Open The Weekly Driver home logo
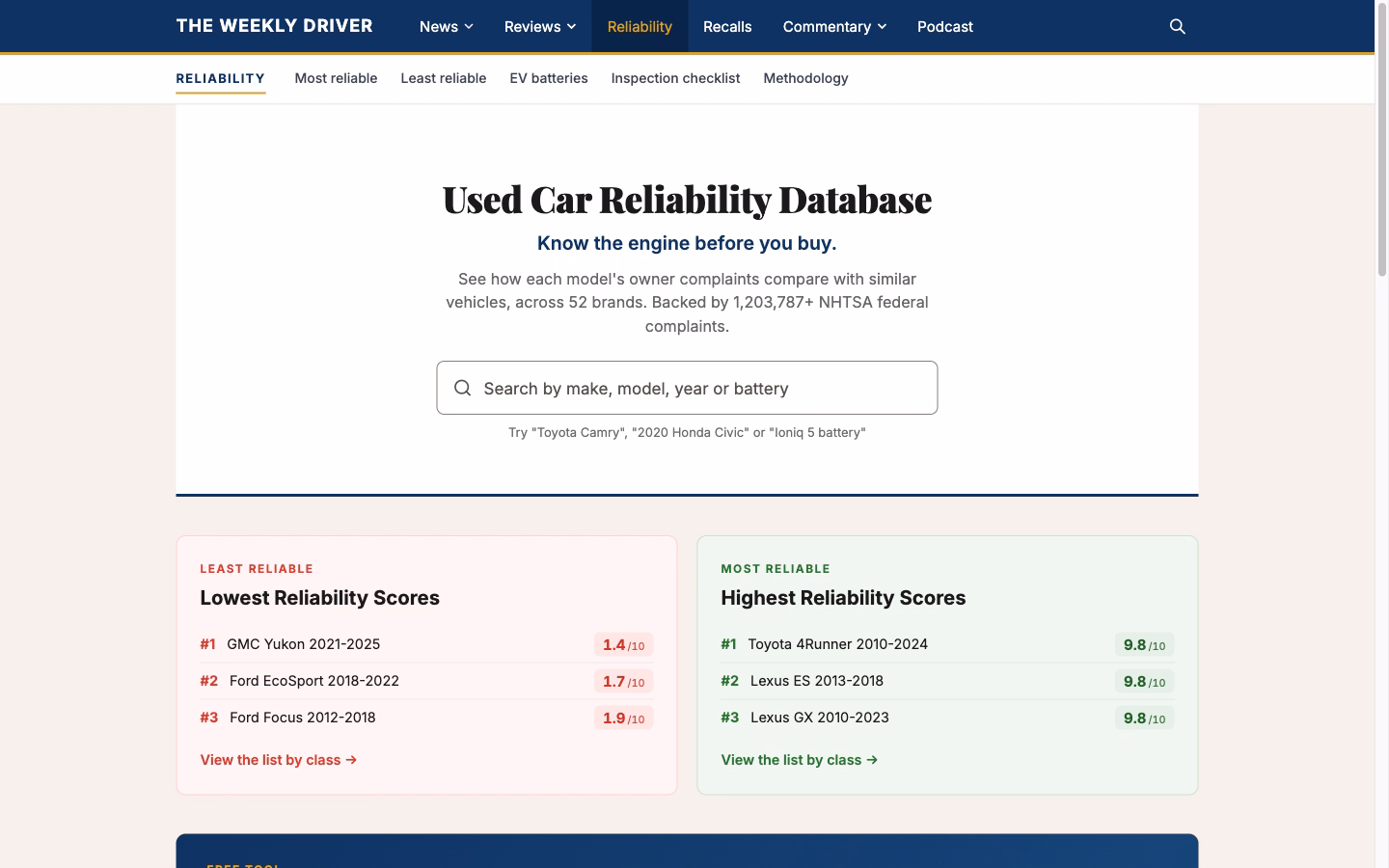 click(274, 26)
